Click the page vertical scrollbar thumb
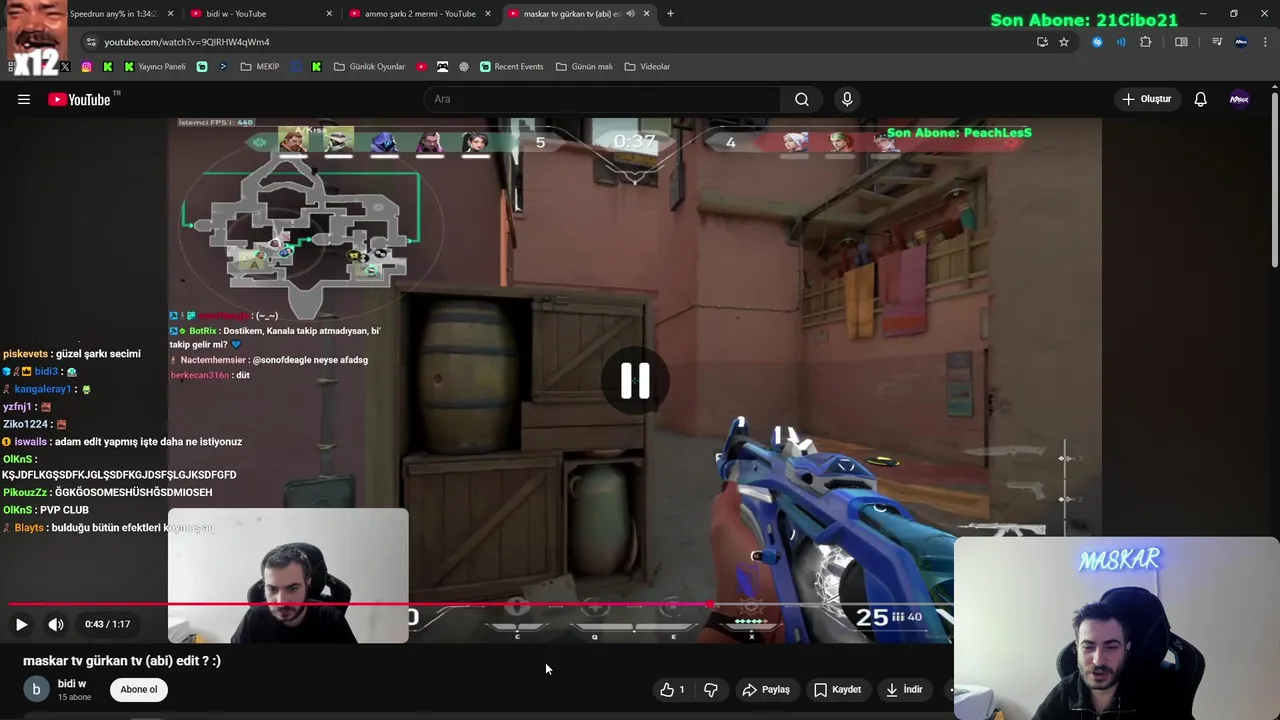This screenshot has width=1280, height=720. click(1275, 180)
